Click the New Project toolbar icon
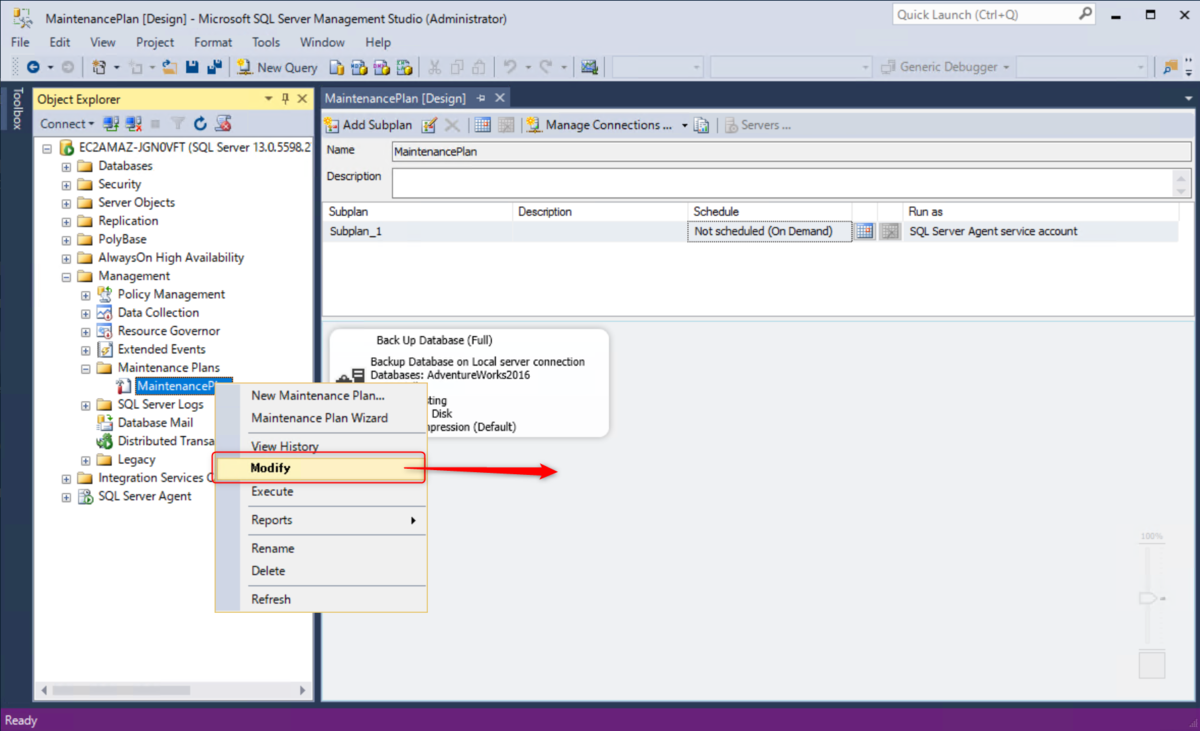Screen dimensions: 1200x731 pyautogui.click(x=99, y=67)
